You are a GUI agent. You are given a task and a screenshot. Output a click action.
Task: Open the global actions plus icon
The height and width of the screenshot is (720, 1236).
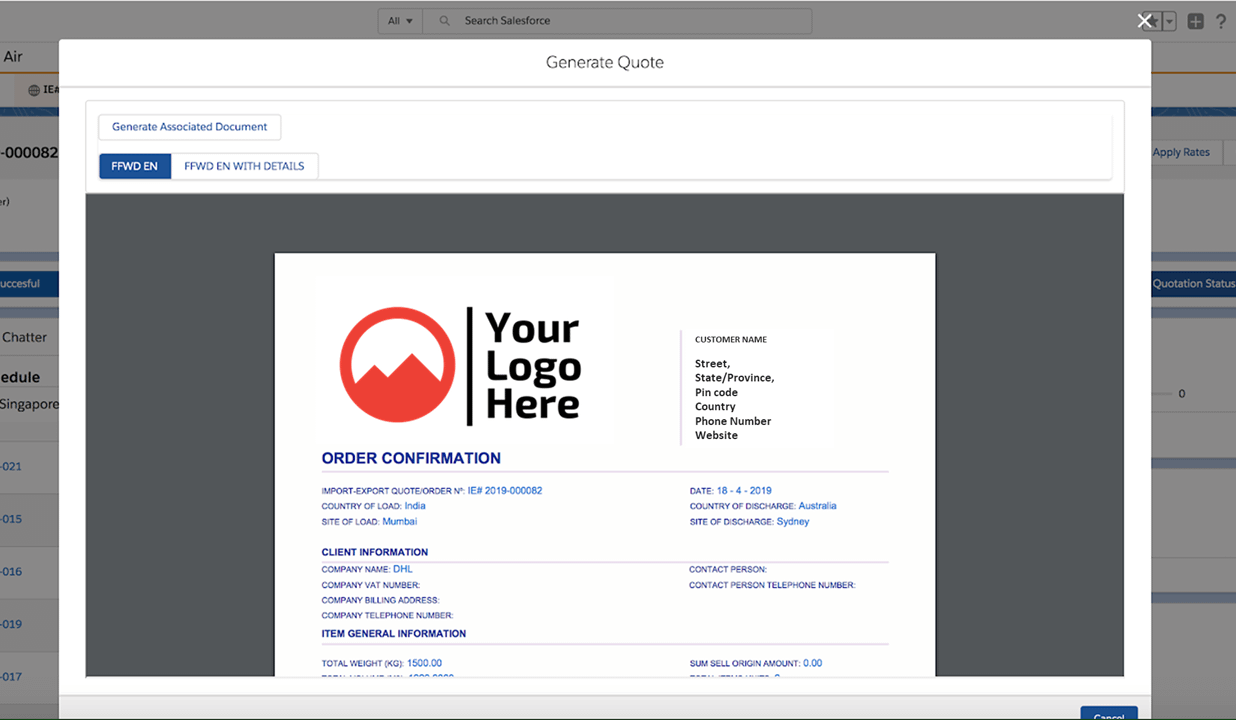pyautogui.click(x=1195, y=21)
